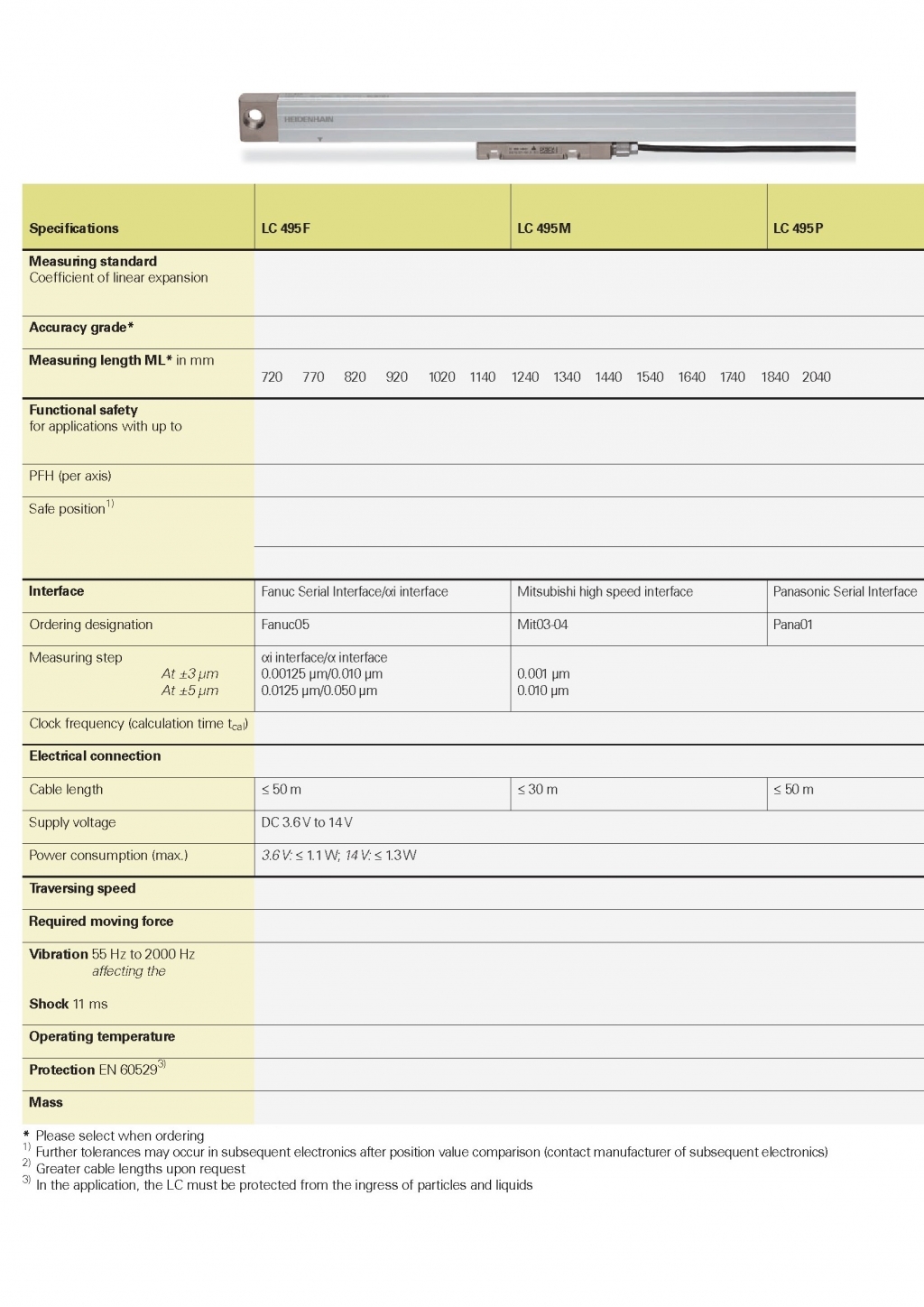The height and width of the screenshot is (1307, 924).
Task: Click measuring length value 1440
Action: 608,377
